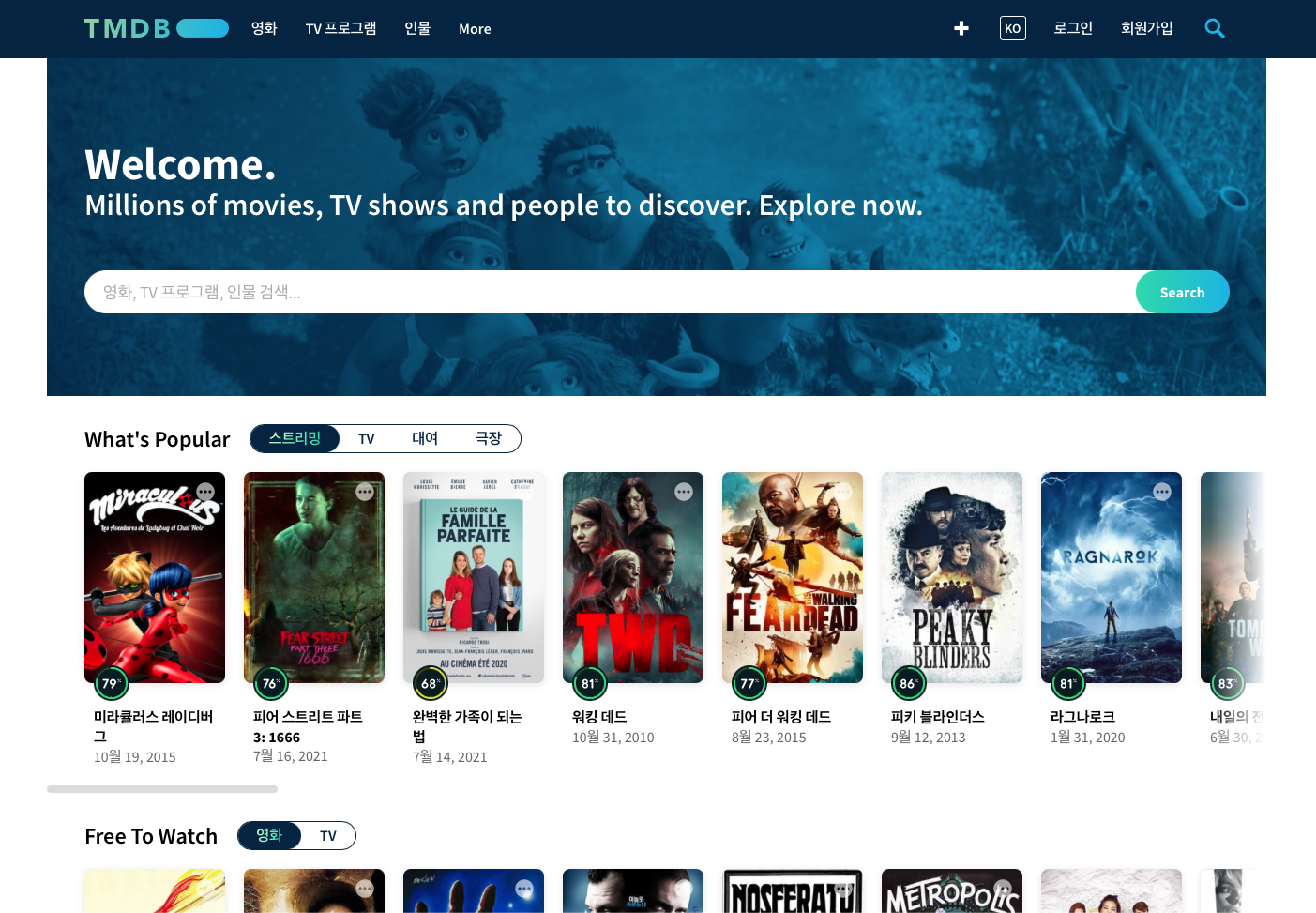
Task: Click the 77 score badge on 피어 더 워킹 데드
Action: [749, 683]
